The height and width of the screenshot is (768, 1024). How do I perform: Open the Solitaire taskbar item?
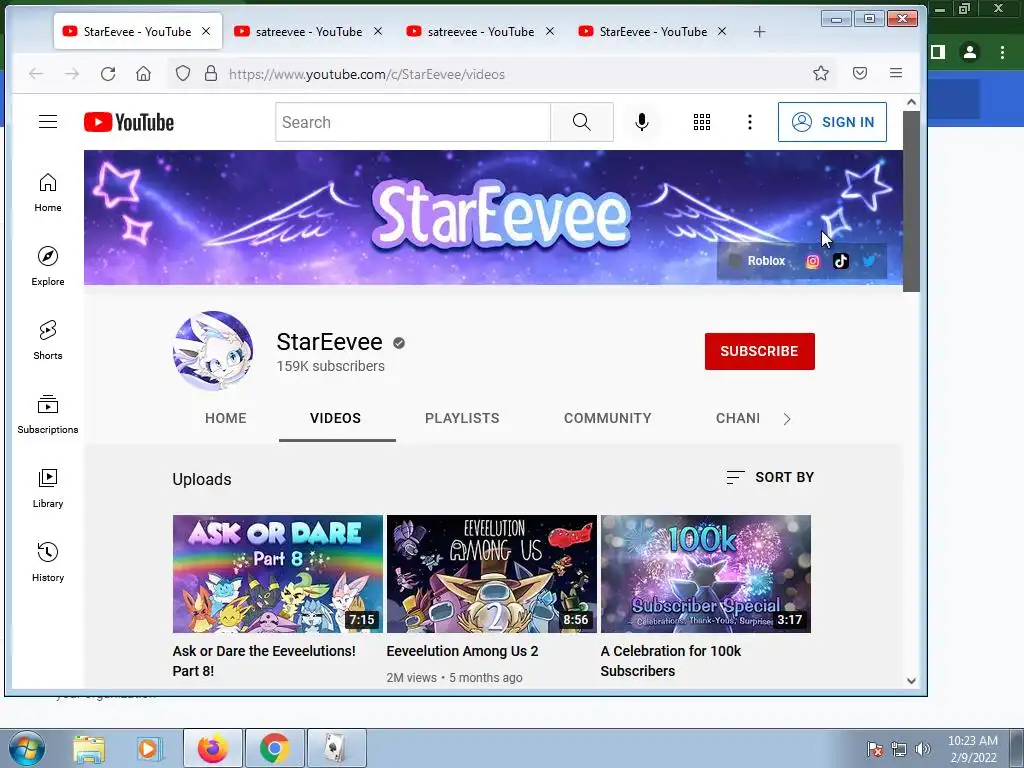pyautogui.click(x=336, y=748)
